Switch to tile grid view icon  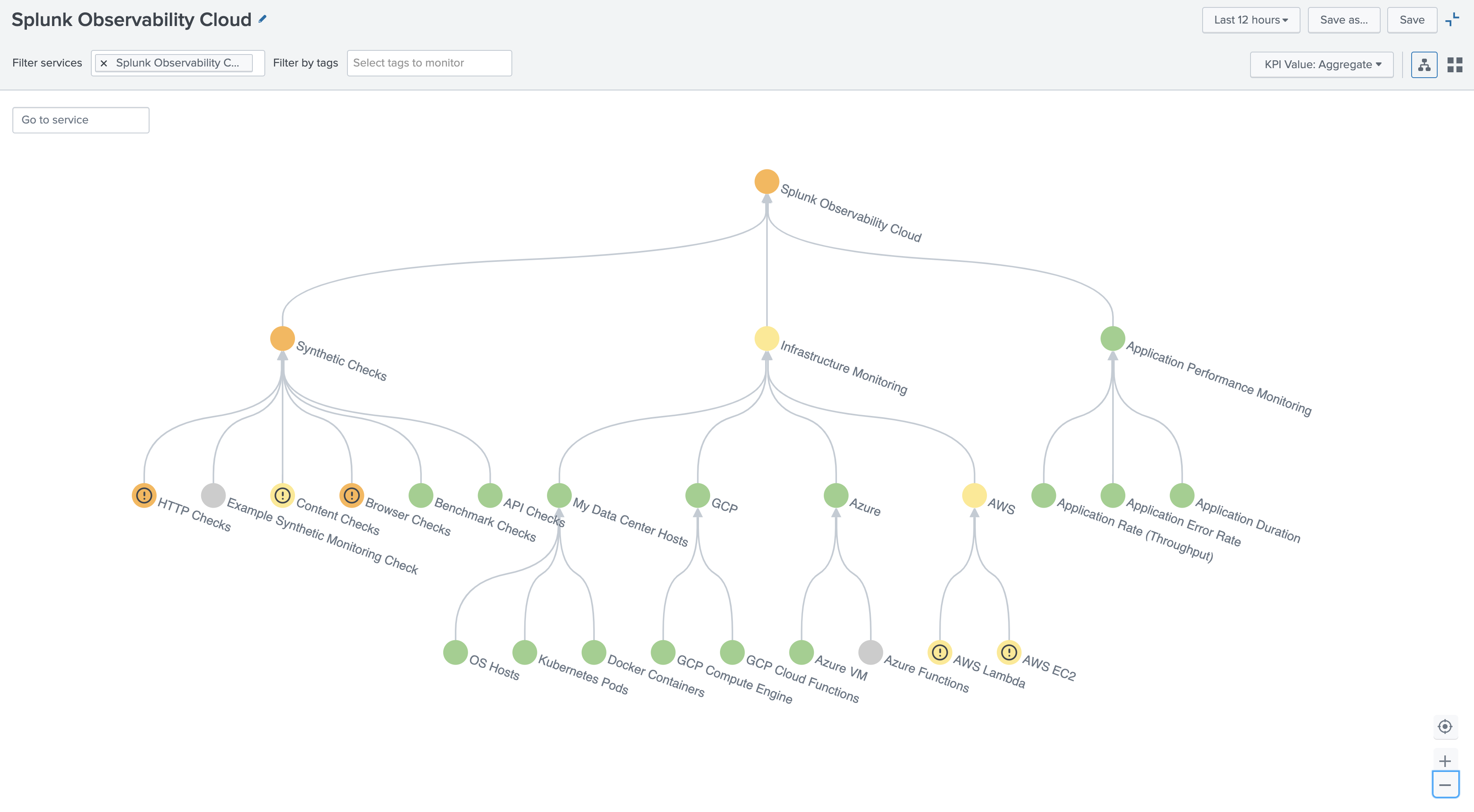1455,65
